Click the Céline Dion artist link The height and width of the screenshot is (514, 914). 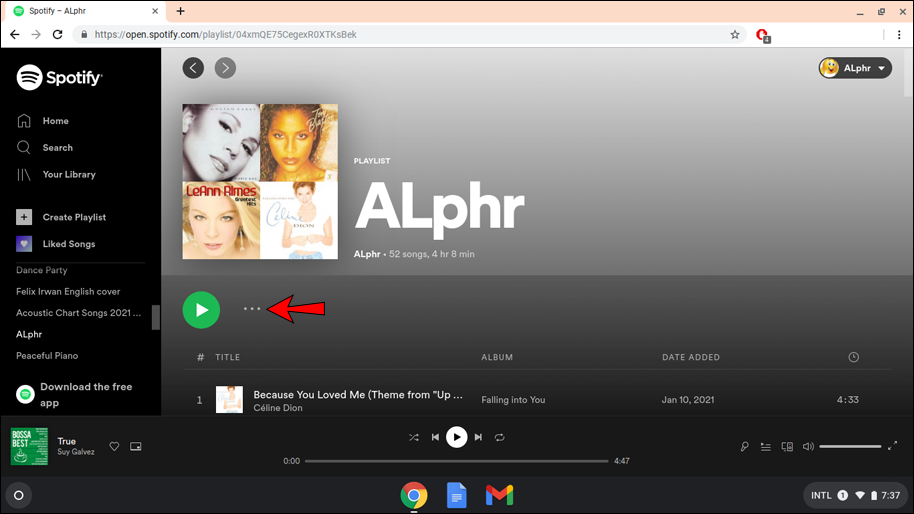coord(277,408)
